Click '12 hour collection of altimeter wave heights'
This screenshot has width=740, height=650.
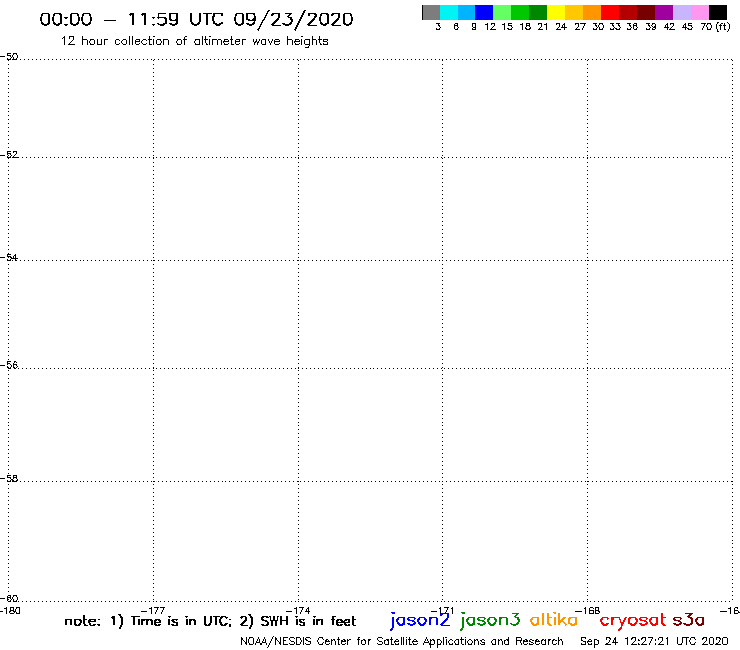point(194,41)
